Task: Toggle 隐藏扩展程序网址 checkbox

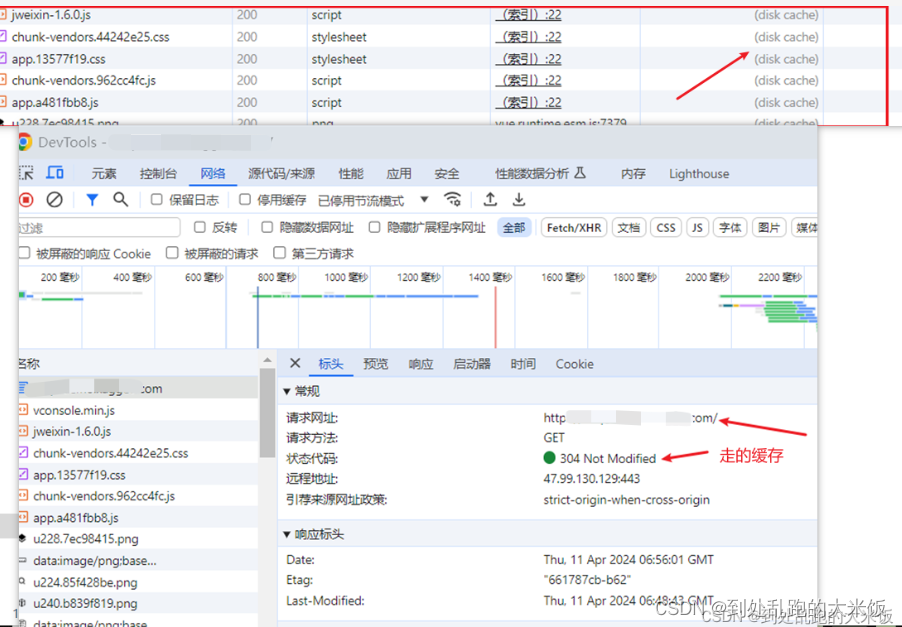Action: [374, 227]
